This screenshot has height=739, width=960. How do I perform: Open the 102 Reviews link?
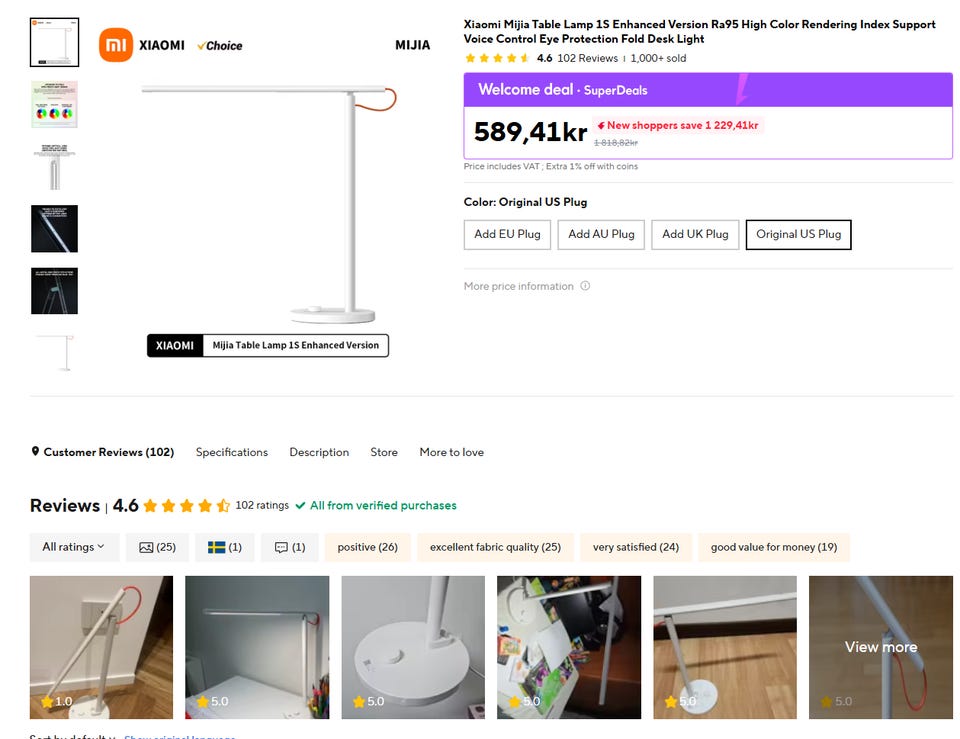tap(587, 58)
